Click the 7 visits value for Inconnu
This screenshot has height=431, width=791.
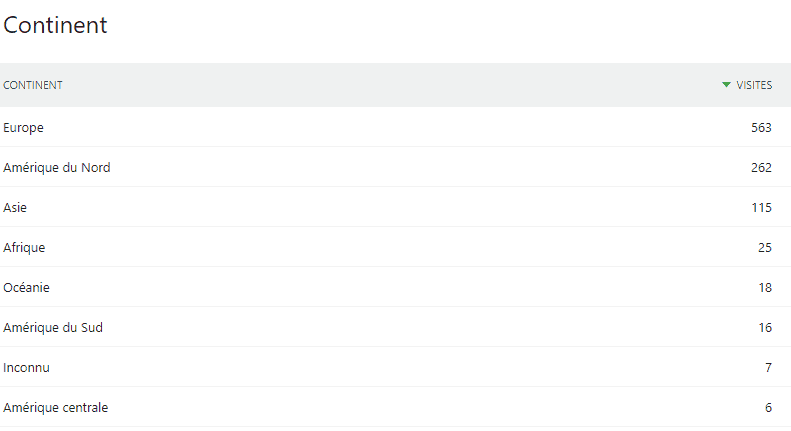(768, 367)
